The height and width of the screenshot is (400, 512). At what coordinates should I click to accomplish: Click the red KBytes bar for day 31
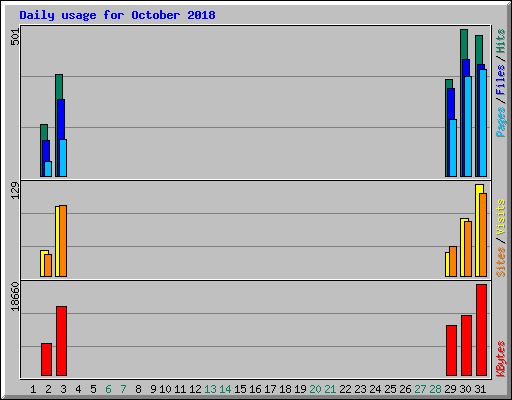(481, 330)
